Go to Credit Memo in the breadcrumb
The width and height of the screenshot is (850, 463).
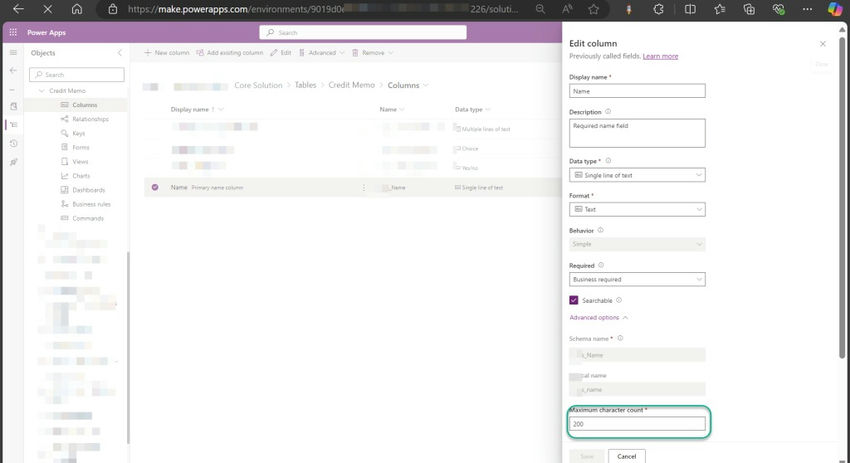coord(351,85)
